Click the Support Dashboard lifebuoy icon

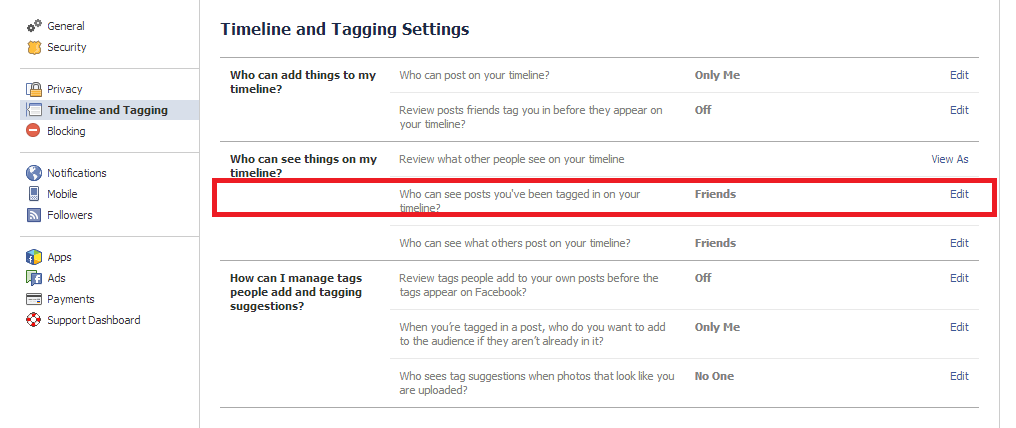34,320
